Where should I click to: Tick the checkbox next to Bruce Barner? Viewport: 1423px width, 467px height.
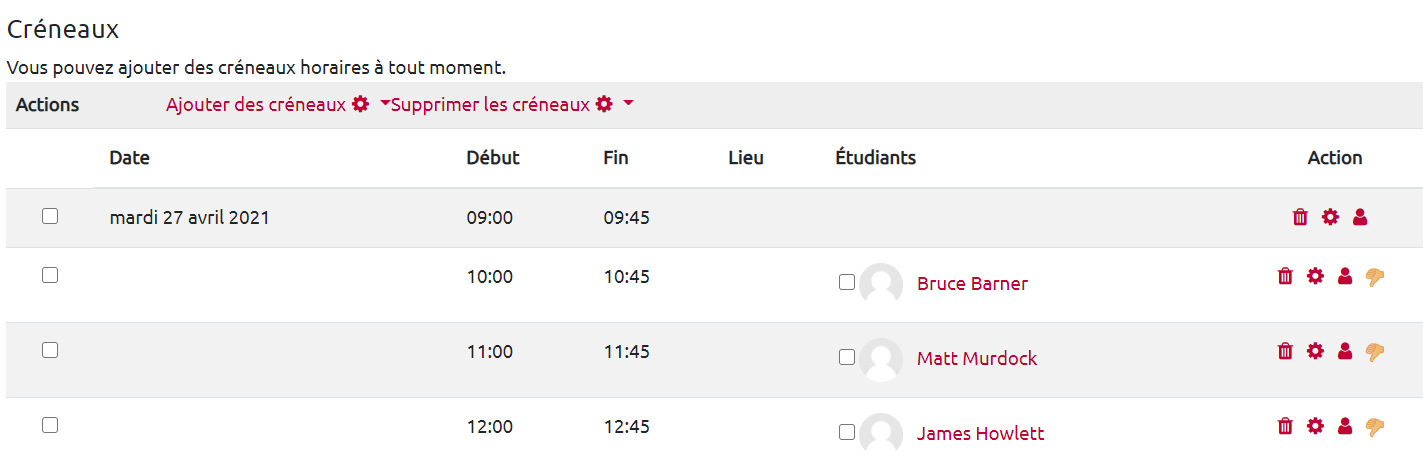pos(847,283)
